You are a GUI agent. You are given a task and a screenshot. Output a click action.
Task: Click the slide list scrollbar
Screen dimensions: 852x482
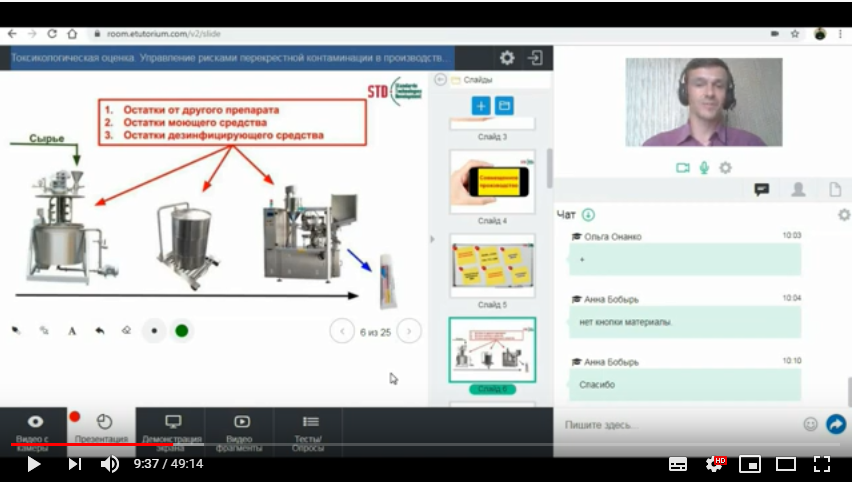point(549,168)
